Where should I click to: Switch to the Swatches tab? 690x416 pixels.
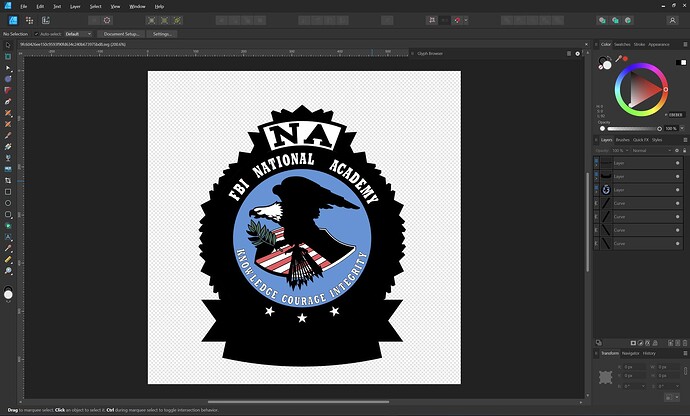point(622,44)
